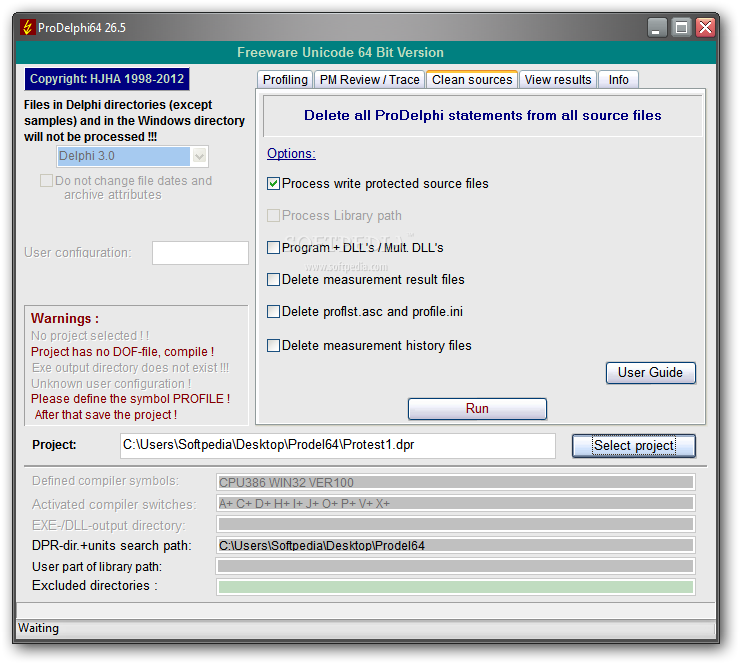Open the Info tab
This screenshot has width=740, height=664.
[618, 79]
